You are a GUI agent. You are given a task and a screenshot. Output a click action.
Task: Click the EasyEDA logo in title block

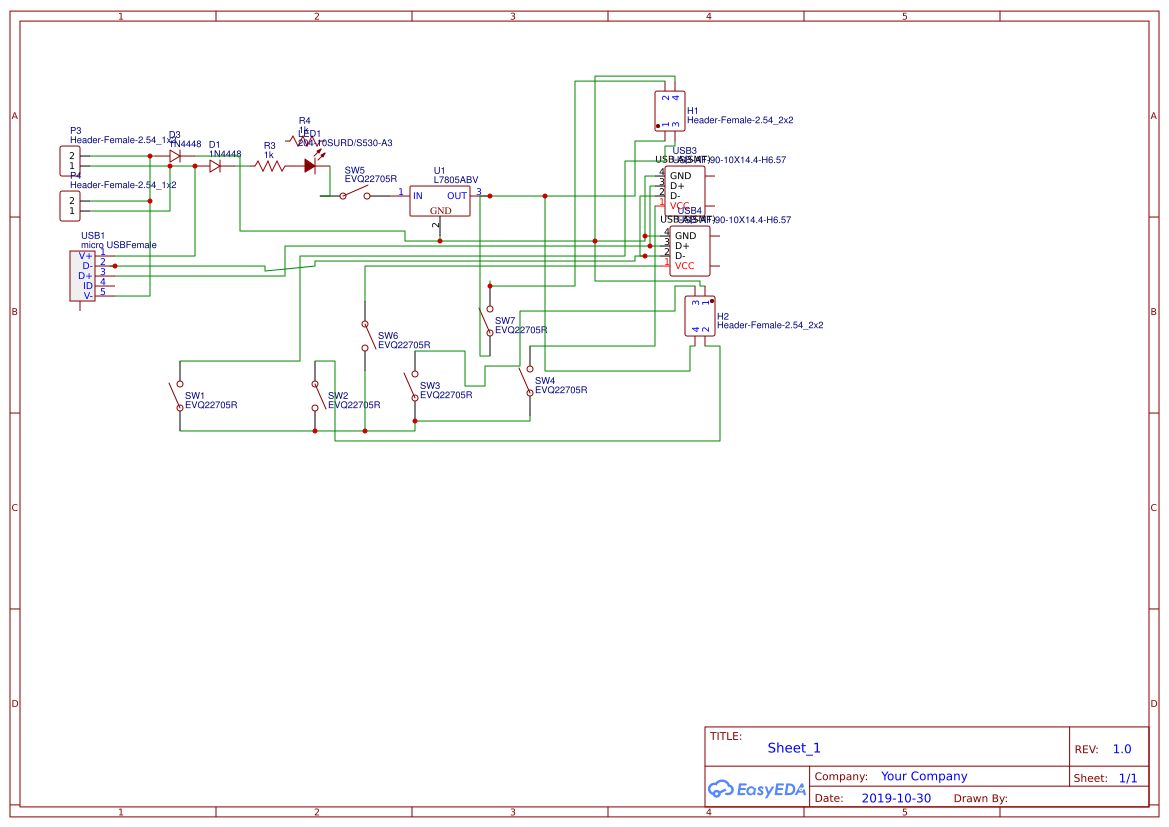757,789
